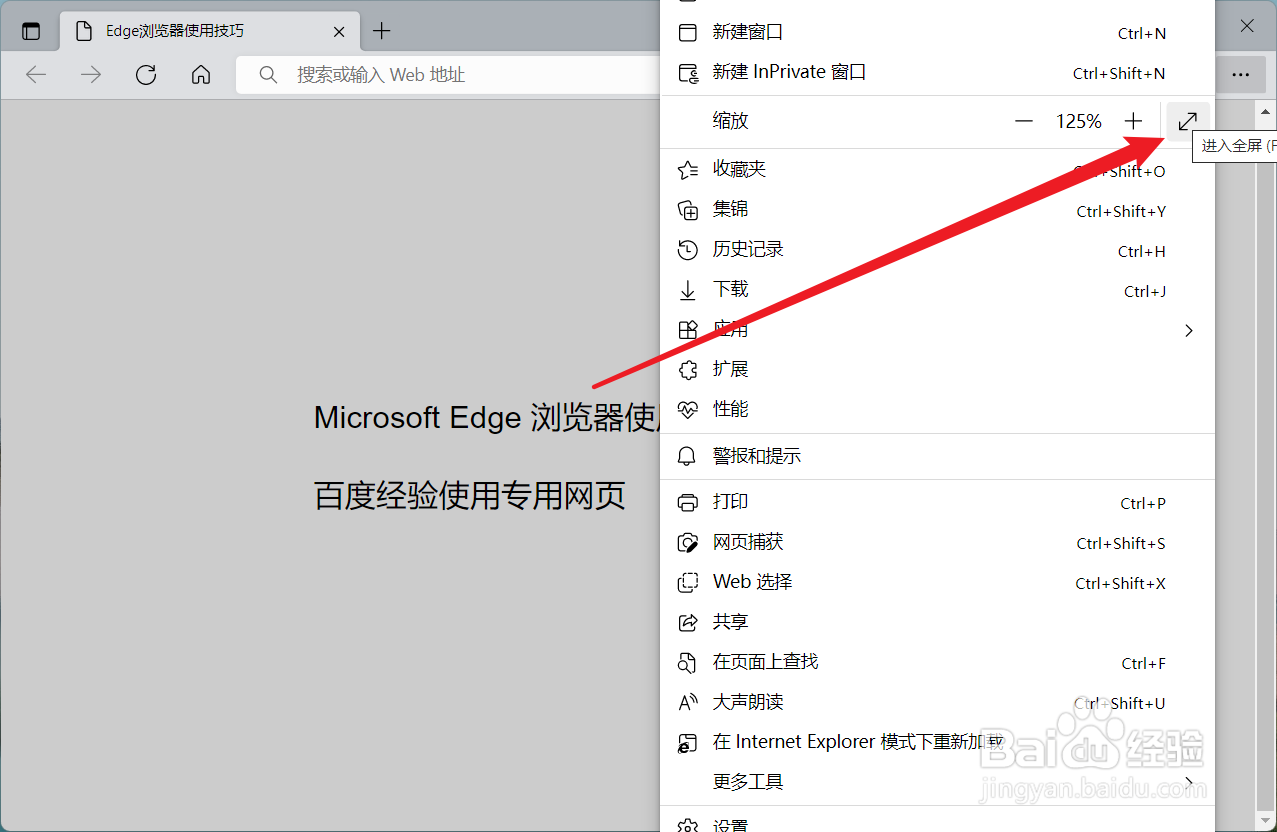
Task: Start Web 选择 tool
Action: click(938, 582)
